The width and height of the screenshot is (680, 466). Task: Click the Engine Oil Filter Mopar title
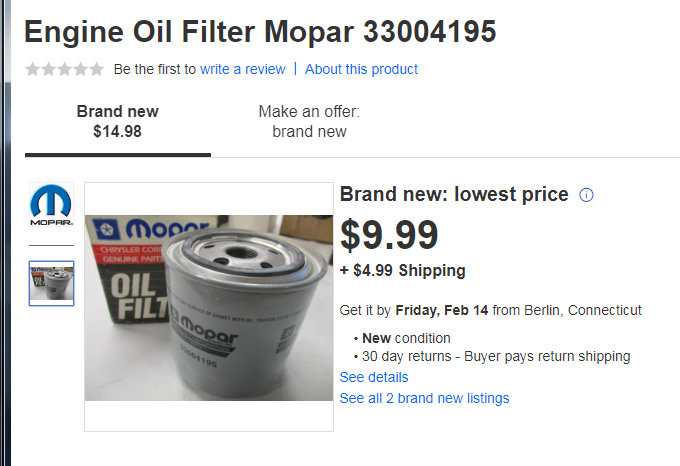tap(260, 32)
